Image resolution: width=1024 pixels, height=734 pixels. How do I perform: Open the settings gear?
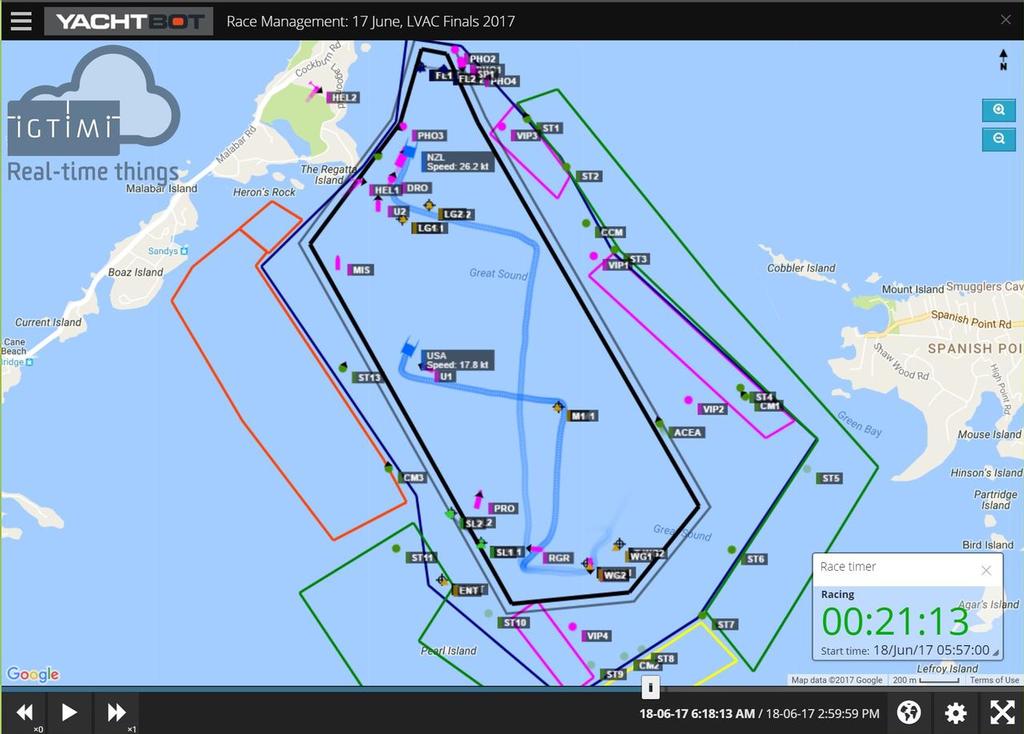click(x=955, y=712)
